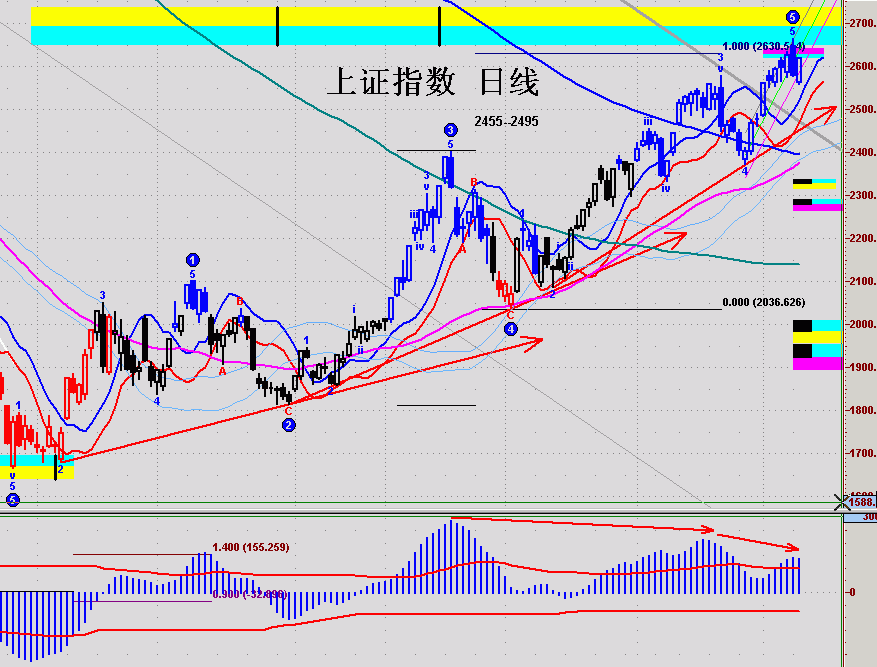
Task: Select the 1.400 (155.259) oscillator level label
Action: pos(250,547)
